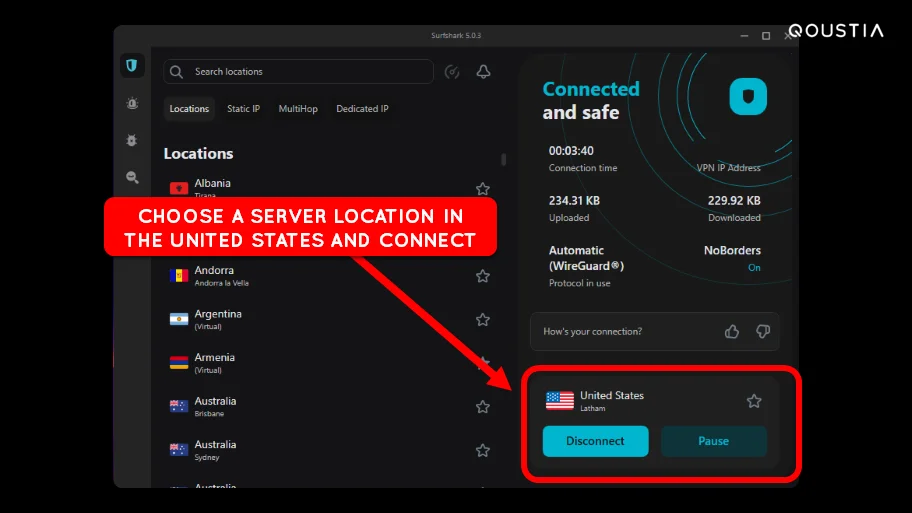The height and width of the screenshot is (513, 912).
Task: Switch to the Locations tab
Action: (x=189, y=109)
